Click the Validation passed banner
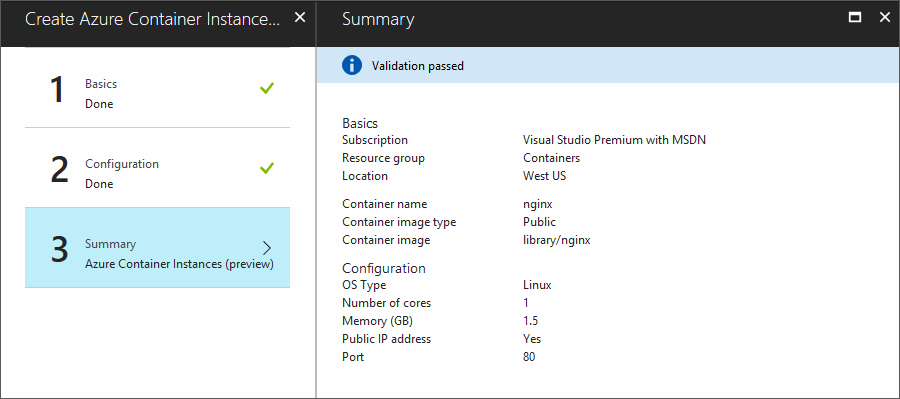Screen dimensions: 900x399 [608, 65]
